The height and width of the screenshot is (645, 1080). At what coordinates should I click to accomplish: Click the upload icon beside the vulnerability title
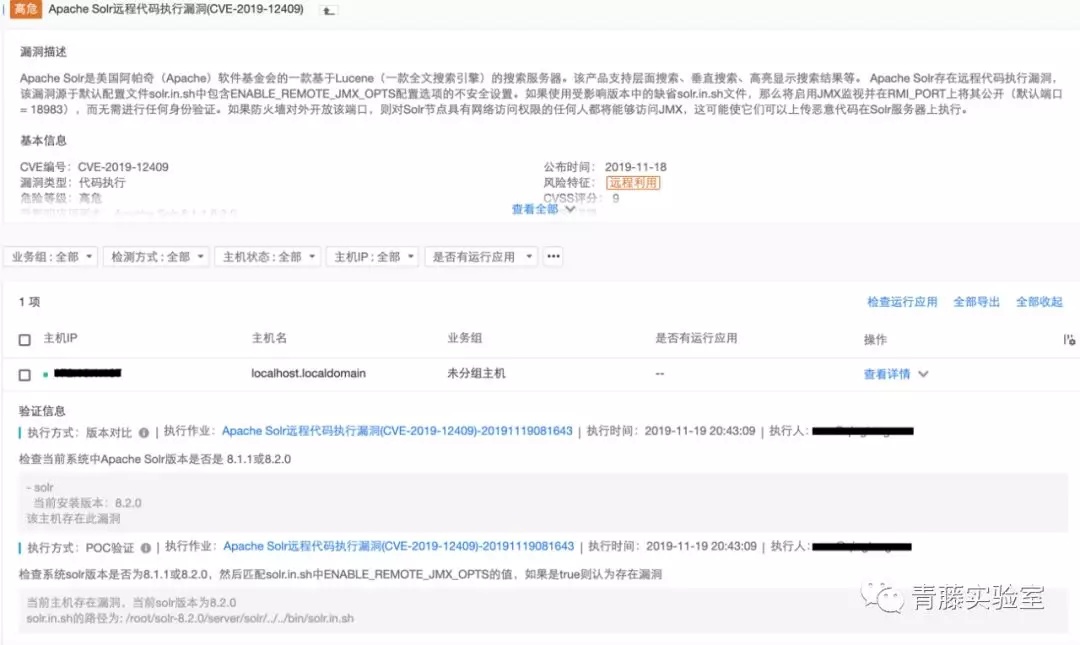[x=329, y=10]
